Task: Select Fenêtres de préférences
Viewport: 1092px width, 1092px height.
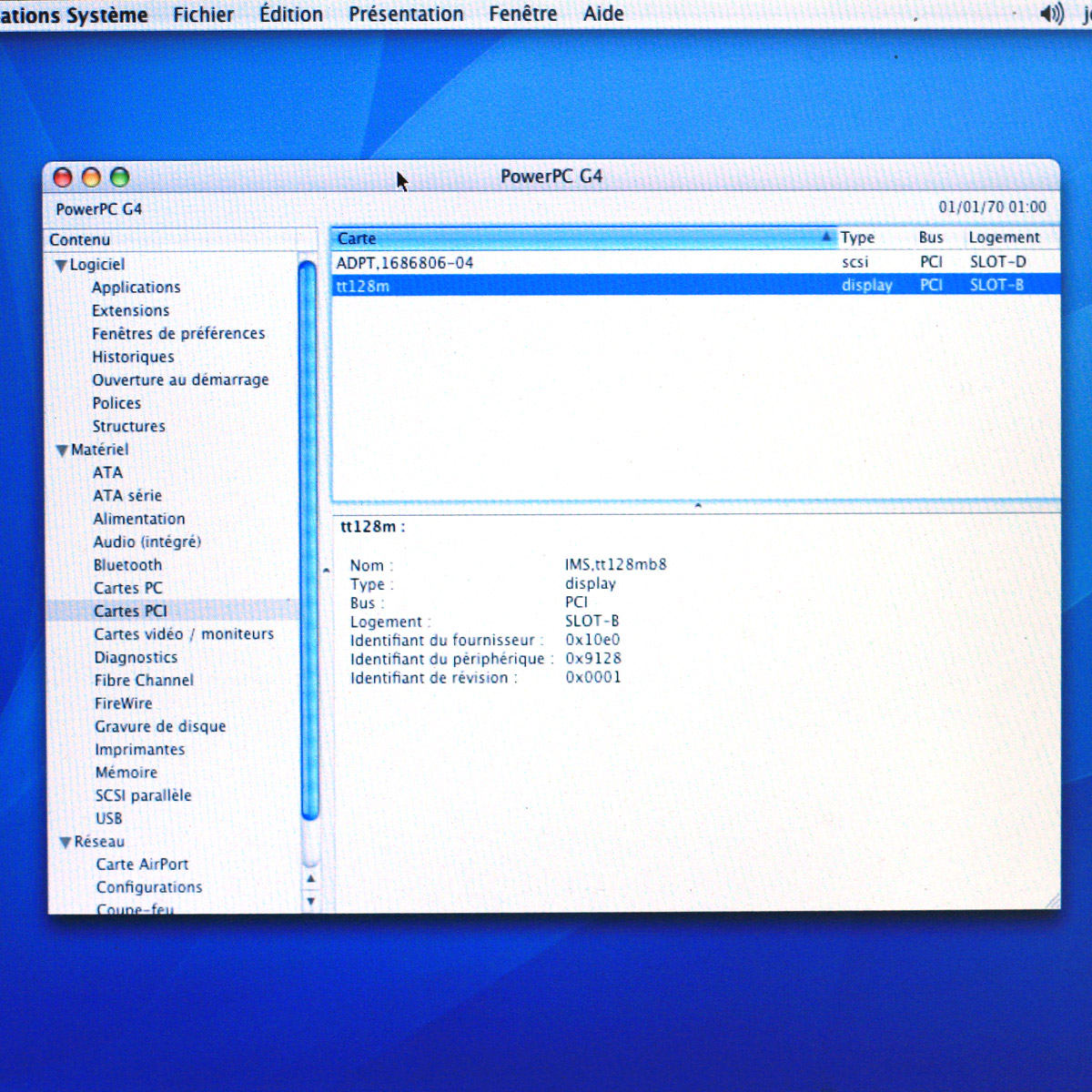Action: coord(178,334)
